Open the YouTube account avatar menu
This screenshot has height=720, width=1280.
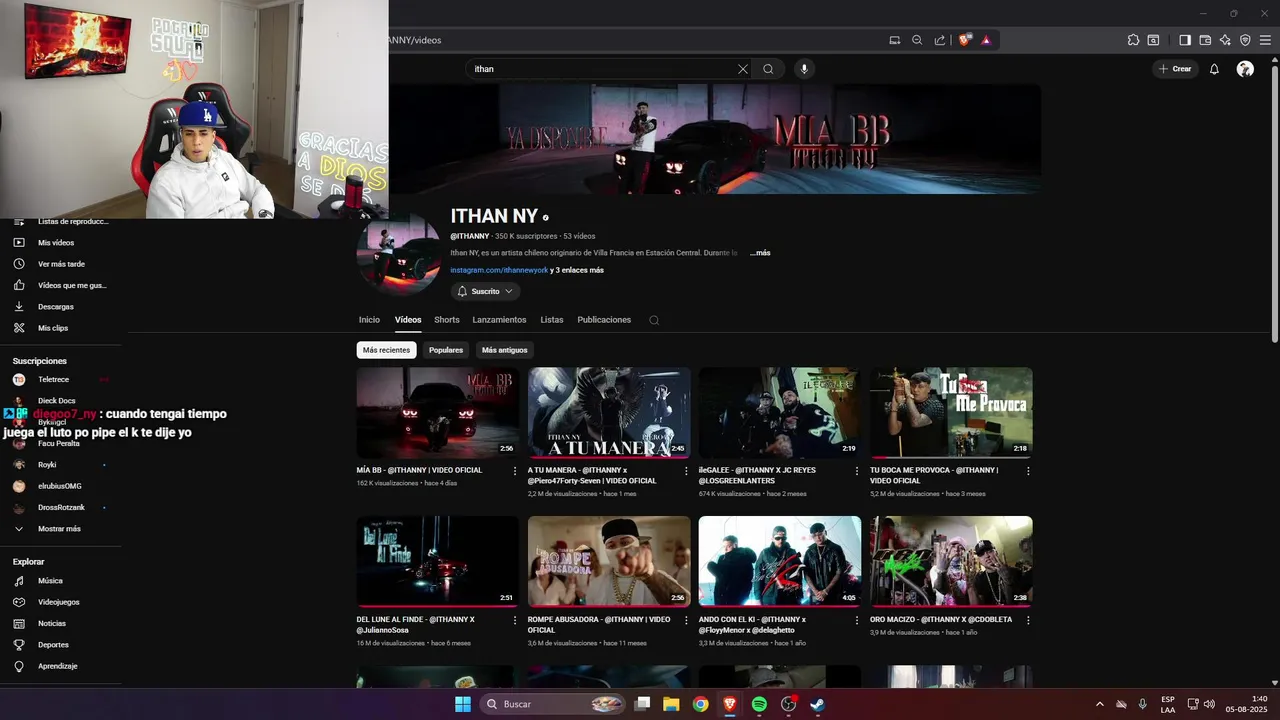point(1245,69)
